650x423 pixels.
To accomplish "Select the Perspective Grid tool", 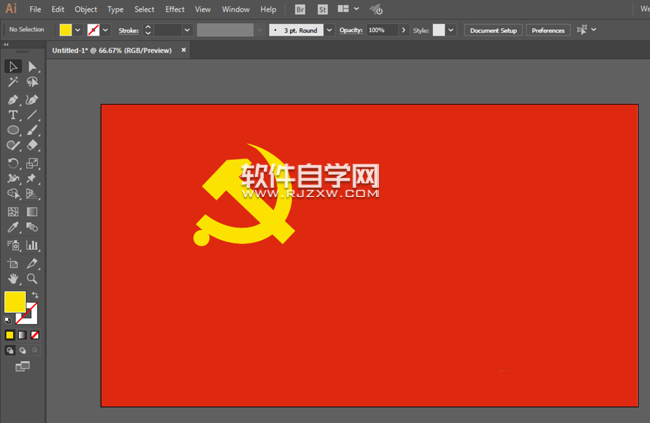I will (x=32, y=194).
